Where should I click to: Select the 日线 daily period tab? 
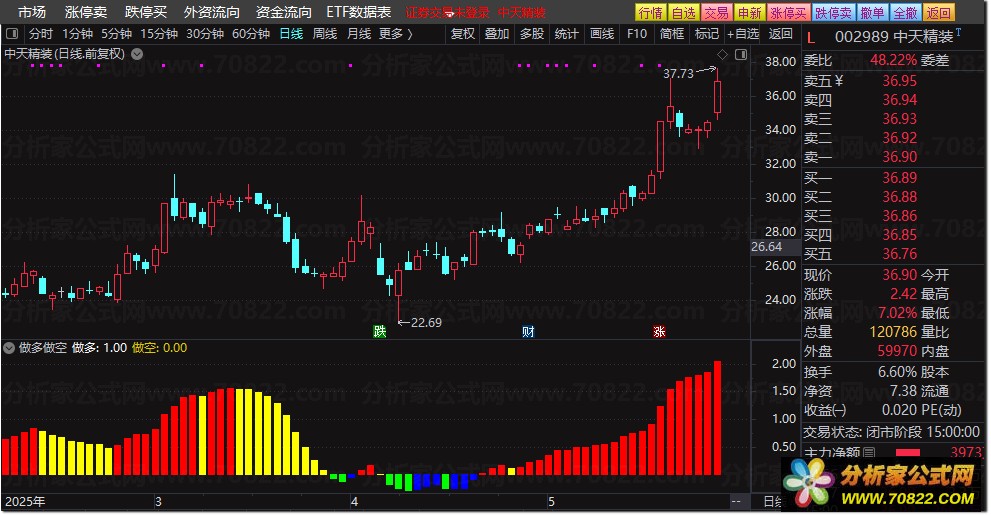click(x=291, y=33)
